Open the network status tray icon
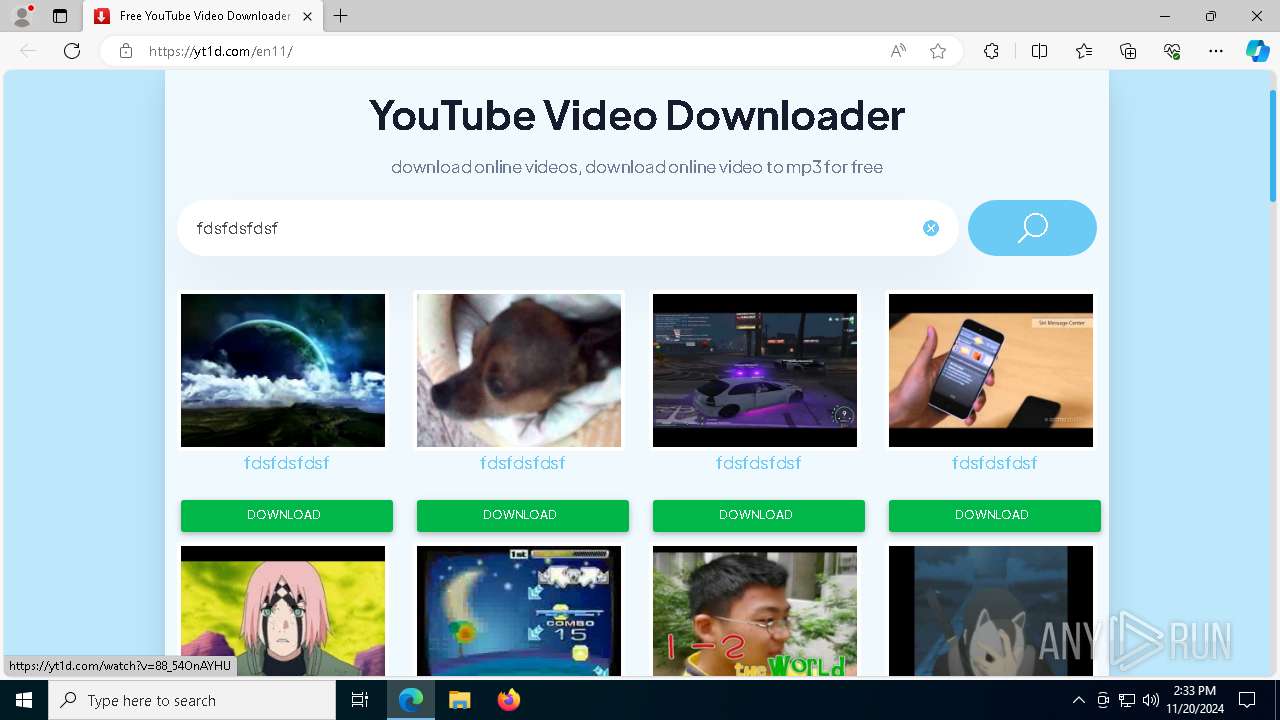The width and height of the screenshot is (1280, 720). [1127, 700]
